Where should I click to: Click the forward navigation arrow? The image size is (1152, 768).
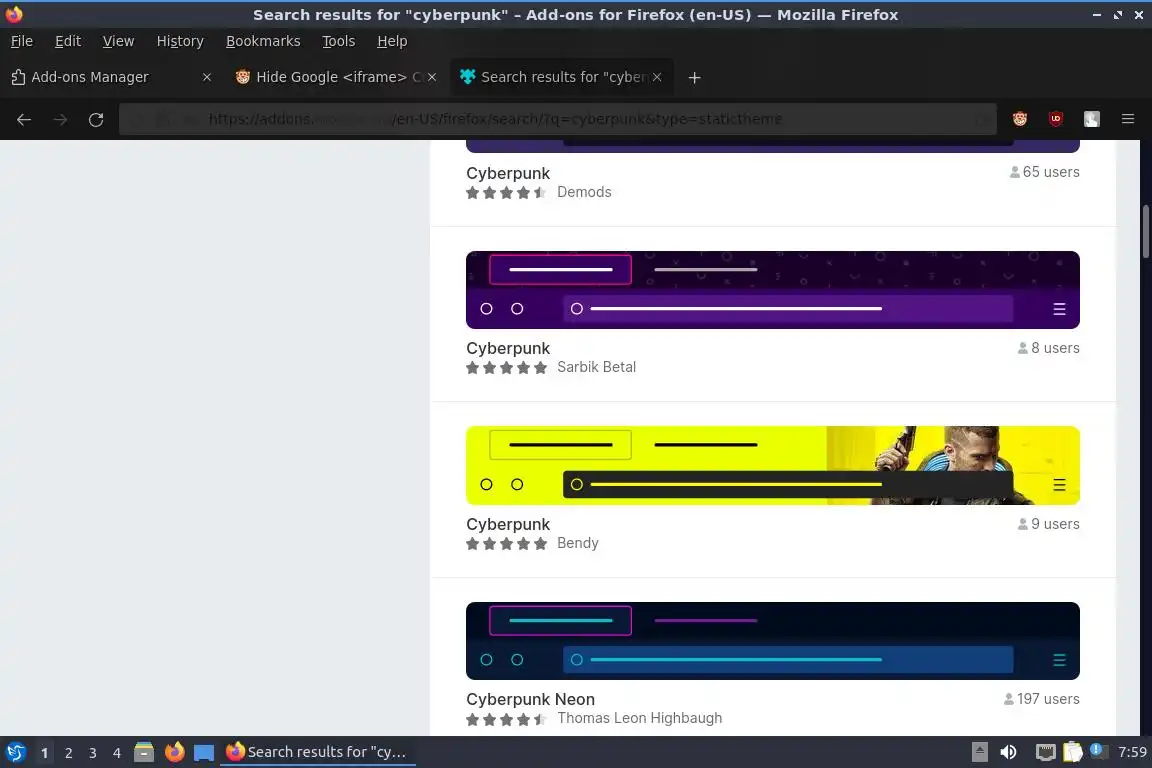[60, 119]
